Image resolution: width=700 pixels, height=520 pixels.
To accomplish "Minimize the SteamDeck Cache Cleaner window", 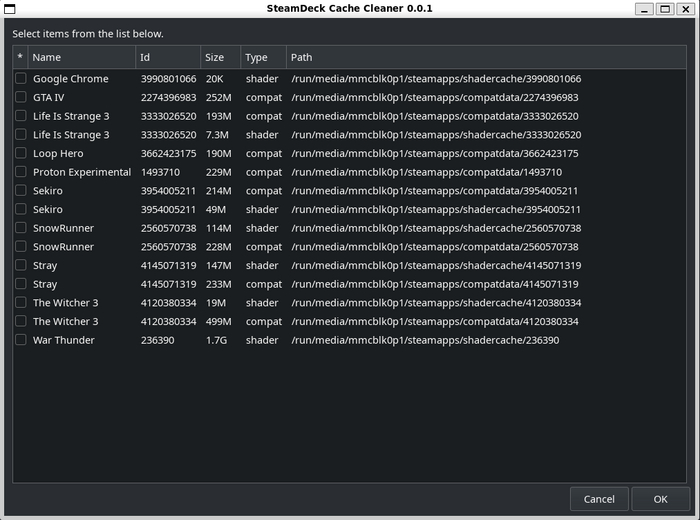I will (644, 8).
